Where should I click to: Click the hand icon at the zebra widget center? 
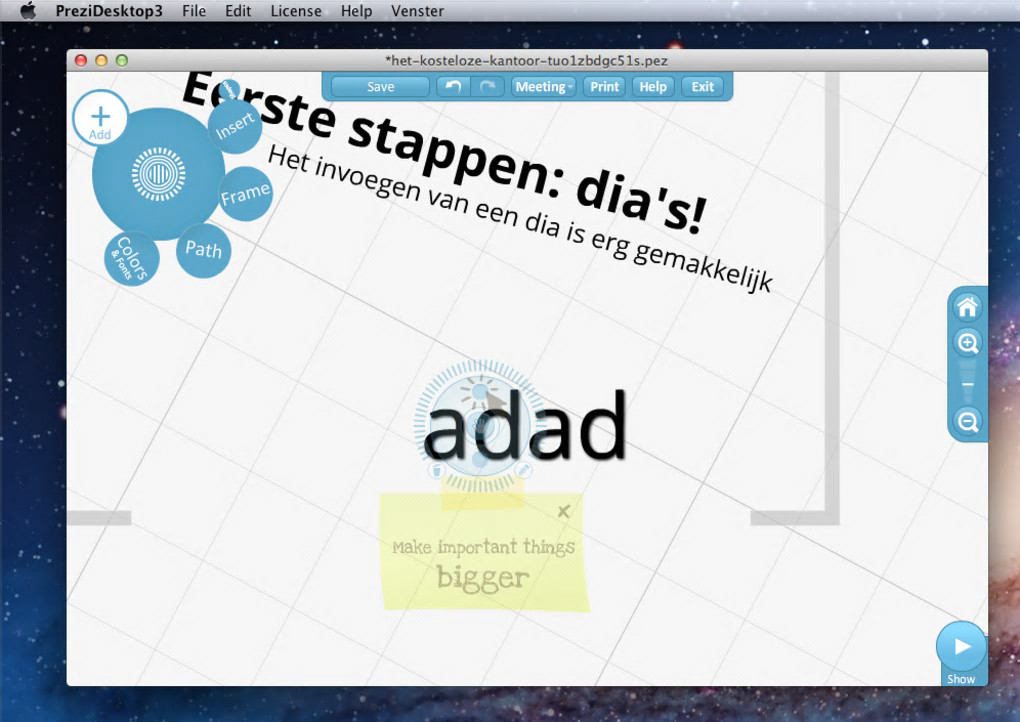(x=480, y=426)
